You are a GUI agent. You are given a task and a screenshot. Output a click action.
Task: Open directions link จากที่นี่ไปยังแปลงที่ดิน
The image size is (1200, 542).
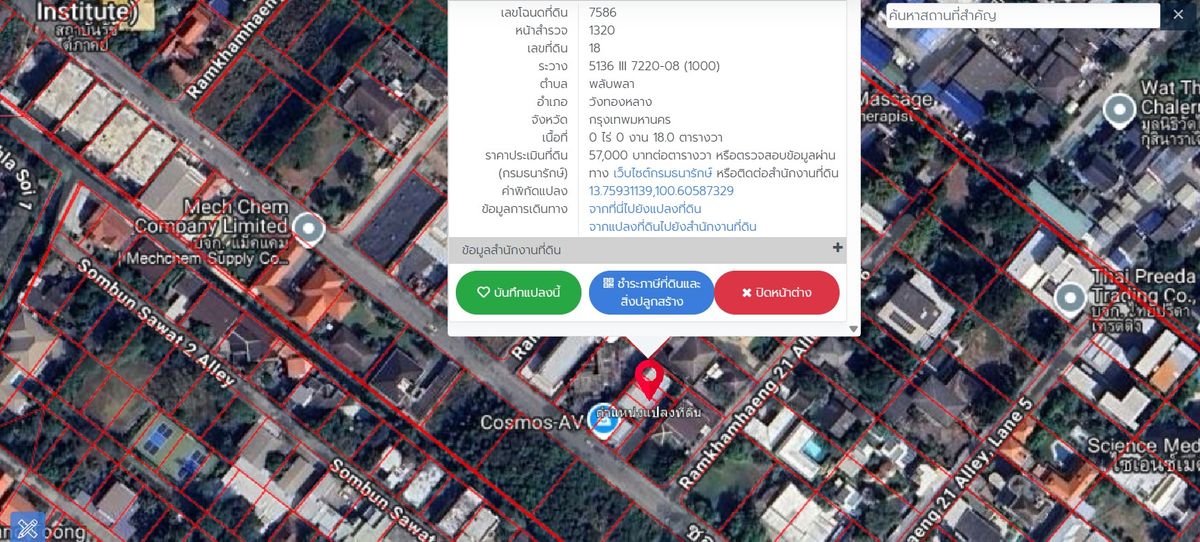point(644,208)
